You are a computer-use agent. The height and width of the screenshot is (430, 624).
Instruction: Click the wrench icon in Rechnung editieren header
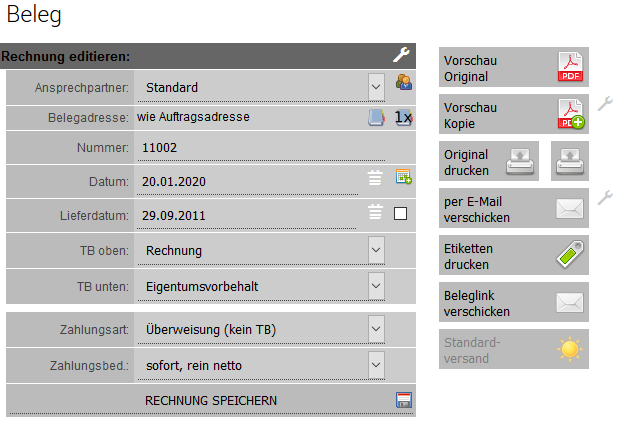pos(401,56)
